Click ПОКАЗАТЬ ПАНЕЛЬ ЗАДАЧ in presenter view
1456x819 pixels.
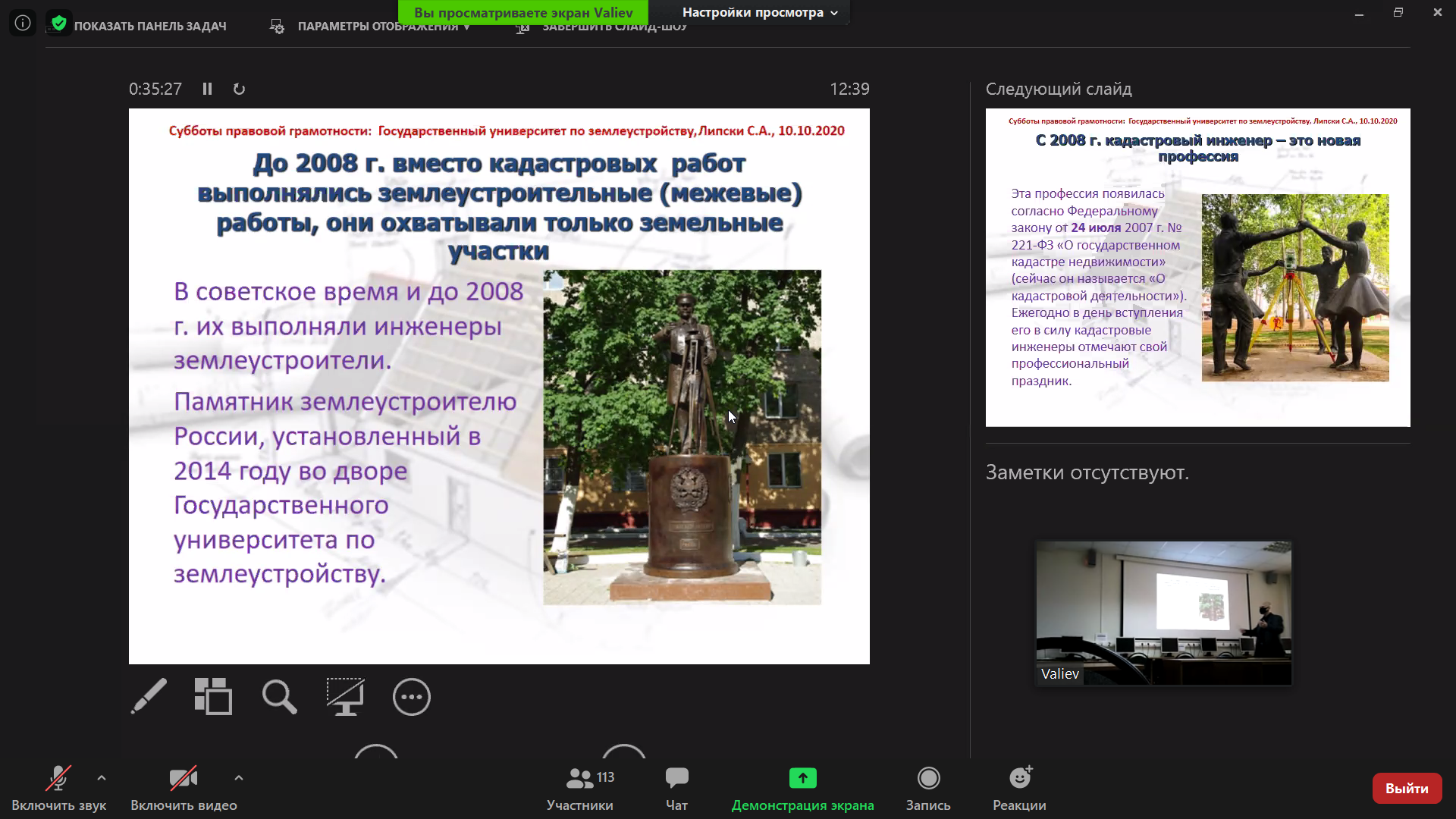150,27
